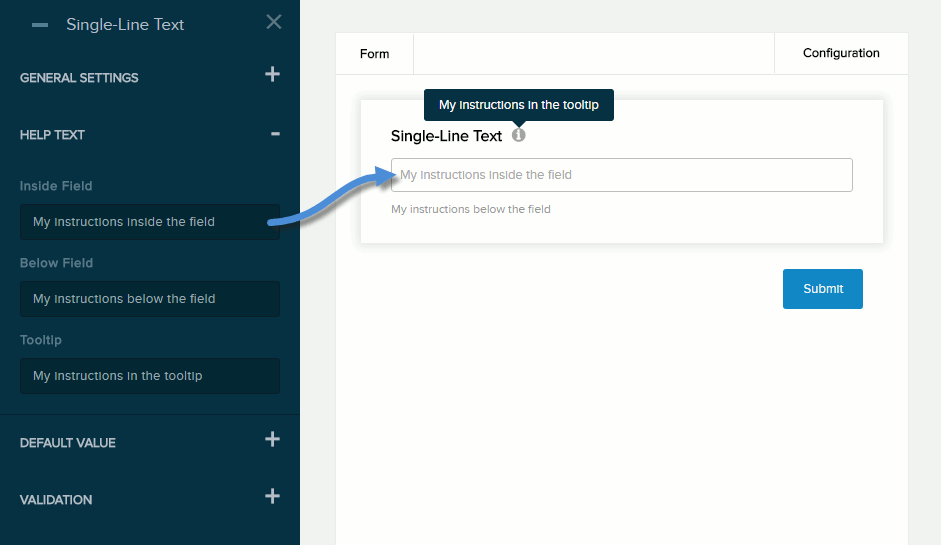Image resolution: width=941 pixels, height=545 pixels.
Task: Open the Default Value section header
Action: click(x=68, y=443)
